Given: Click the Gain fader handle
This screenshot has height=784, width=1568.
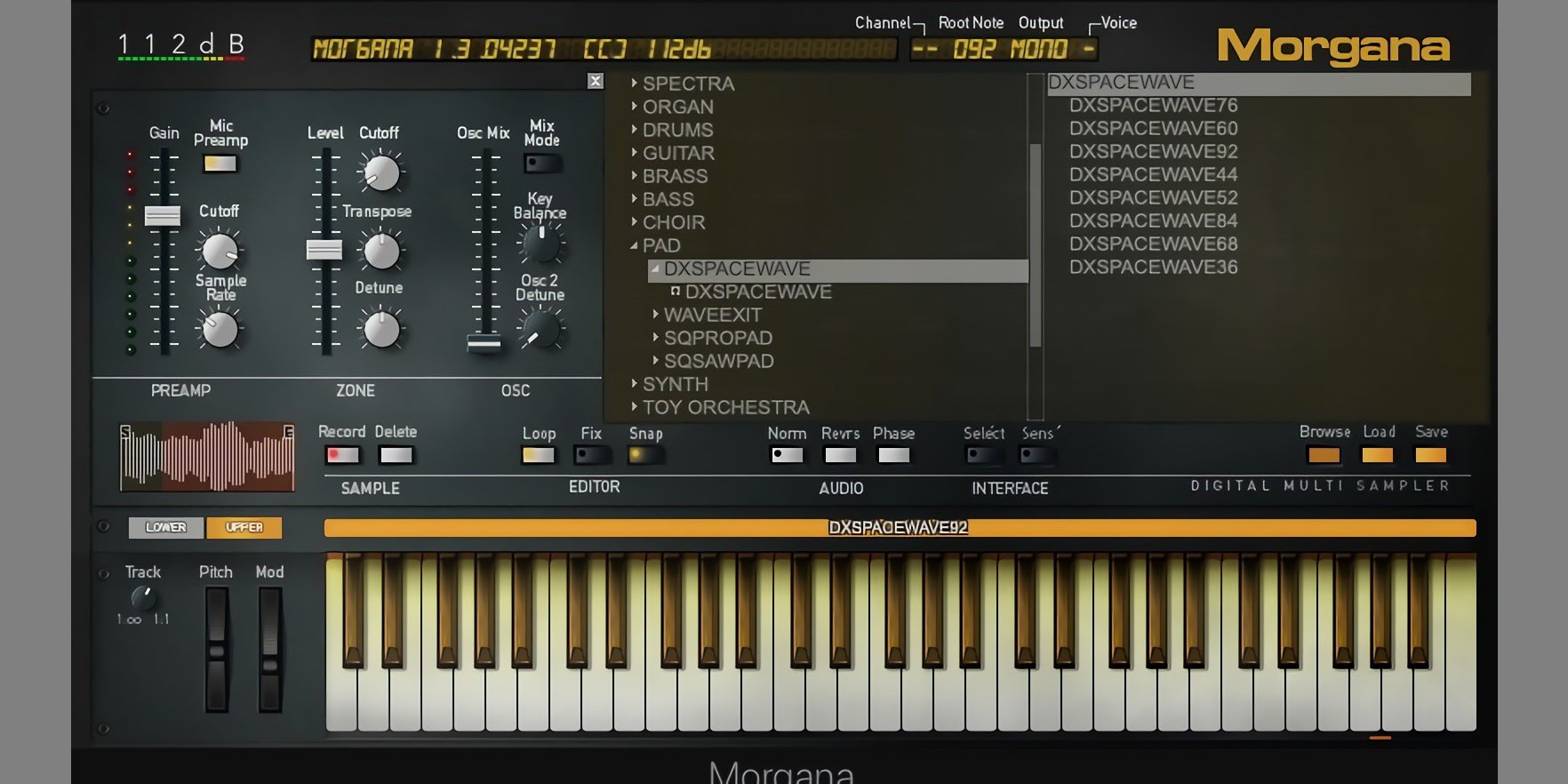Looking at the screenshot, I should (163, 215).
